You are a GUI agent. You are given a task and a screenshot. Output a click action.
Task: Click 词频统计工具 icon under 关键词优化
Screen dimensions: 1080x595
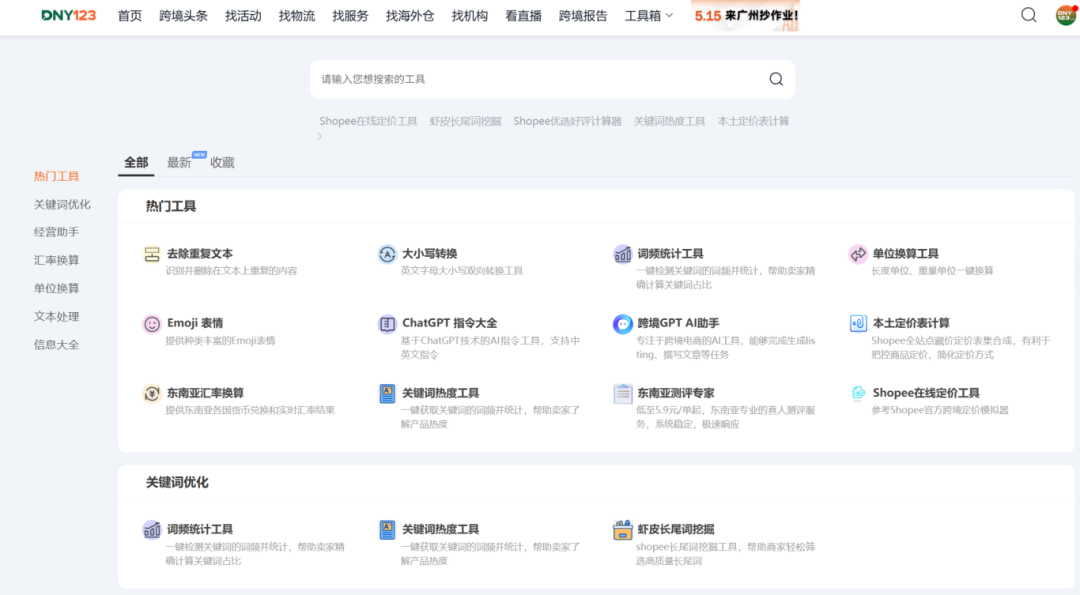coord(152,530)
